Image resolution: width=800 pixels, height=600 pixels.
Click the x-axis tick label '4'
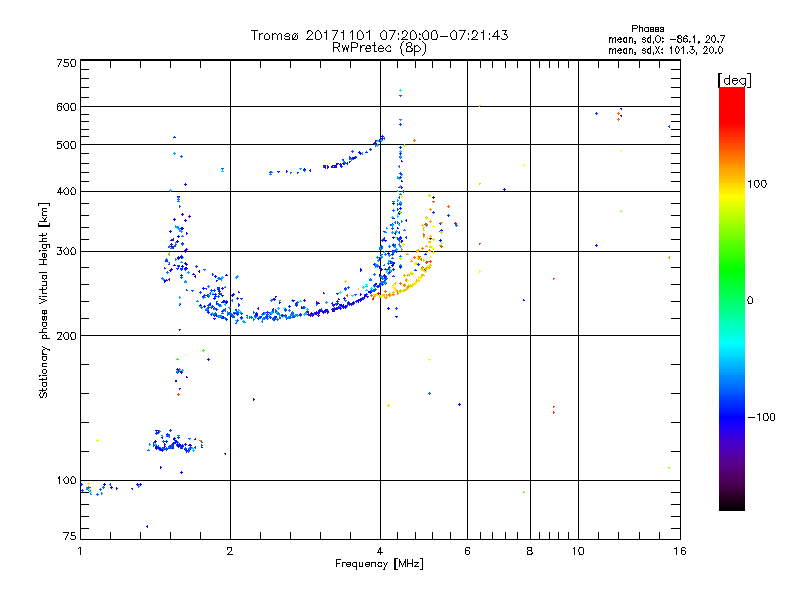tap(380, 551)
